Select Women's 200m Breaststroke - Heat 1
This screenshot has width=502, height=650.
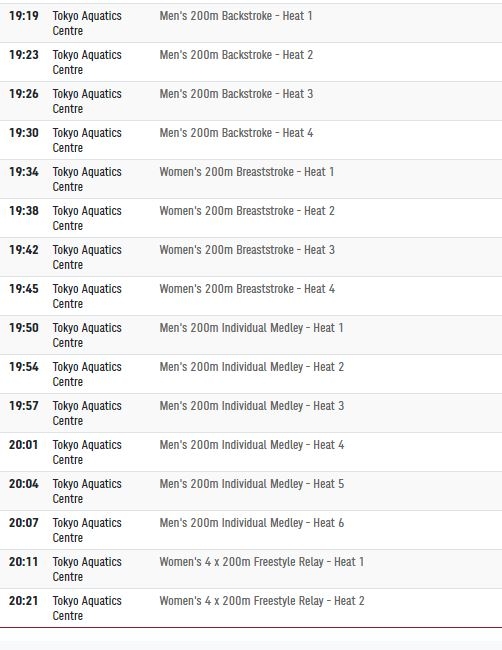click(247, 172)
